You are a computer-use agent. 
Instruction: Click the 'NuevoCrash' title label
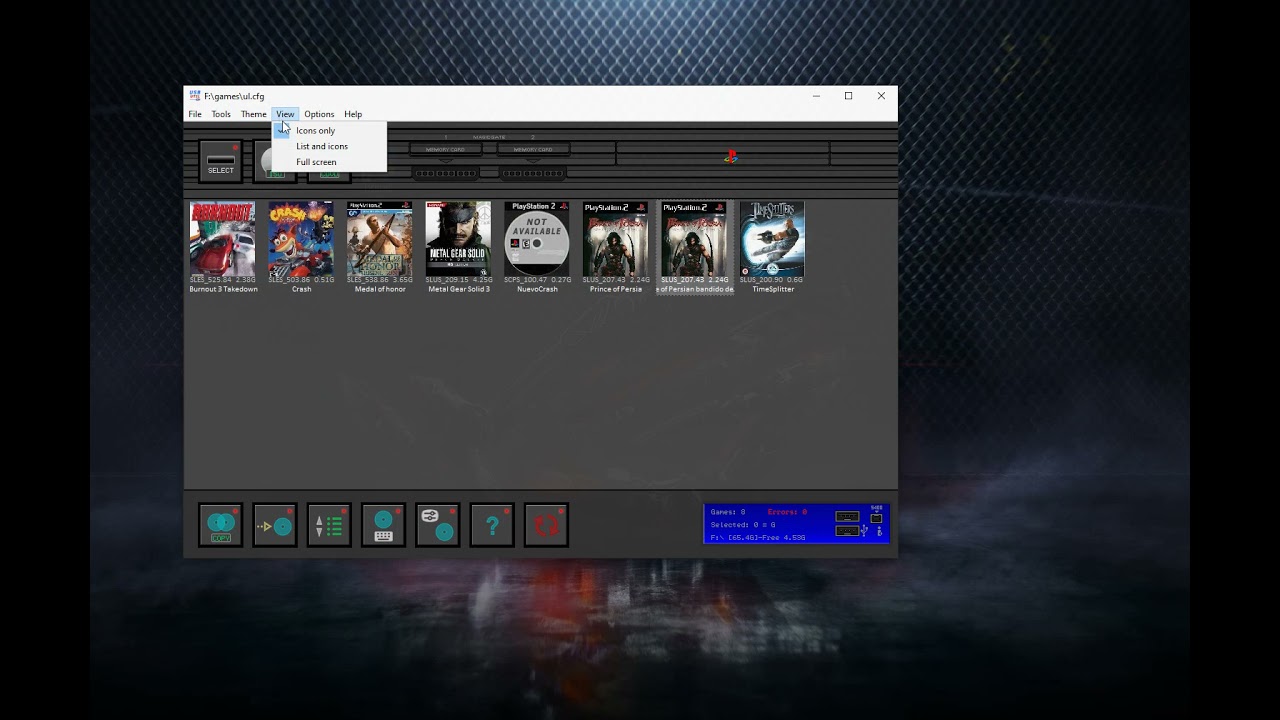537,289
